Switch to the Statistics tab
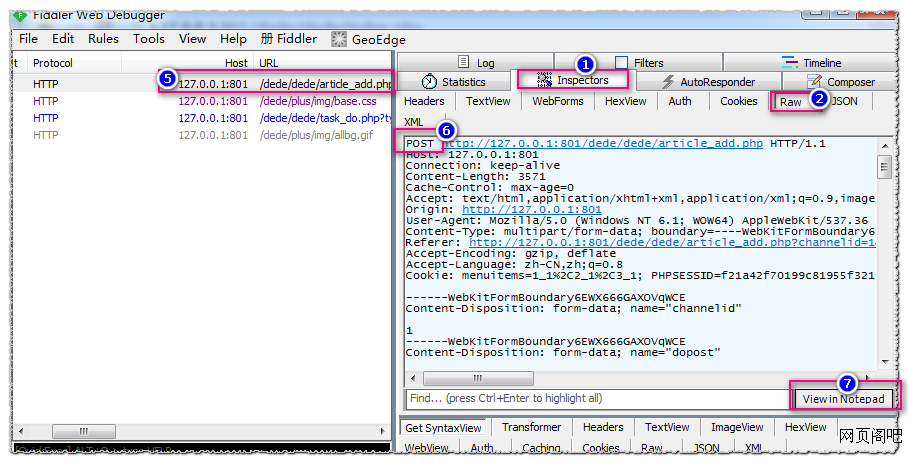Screen dimensions: 908x463 click(x=453, y=82)
